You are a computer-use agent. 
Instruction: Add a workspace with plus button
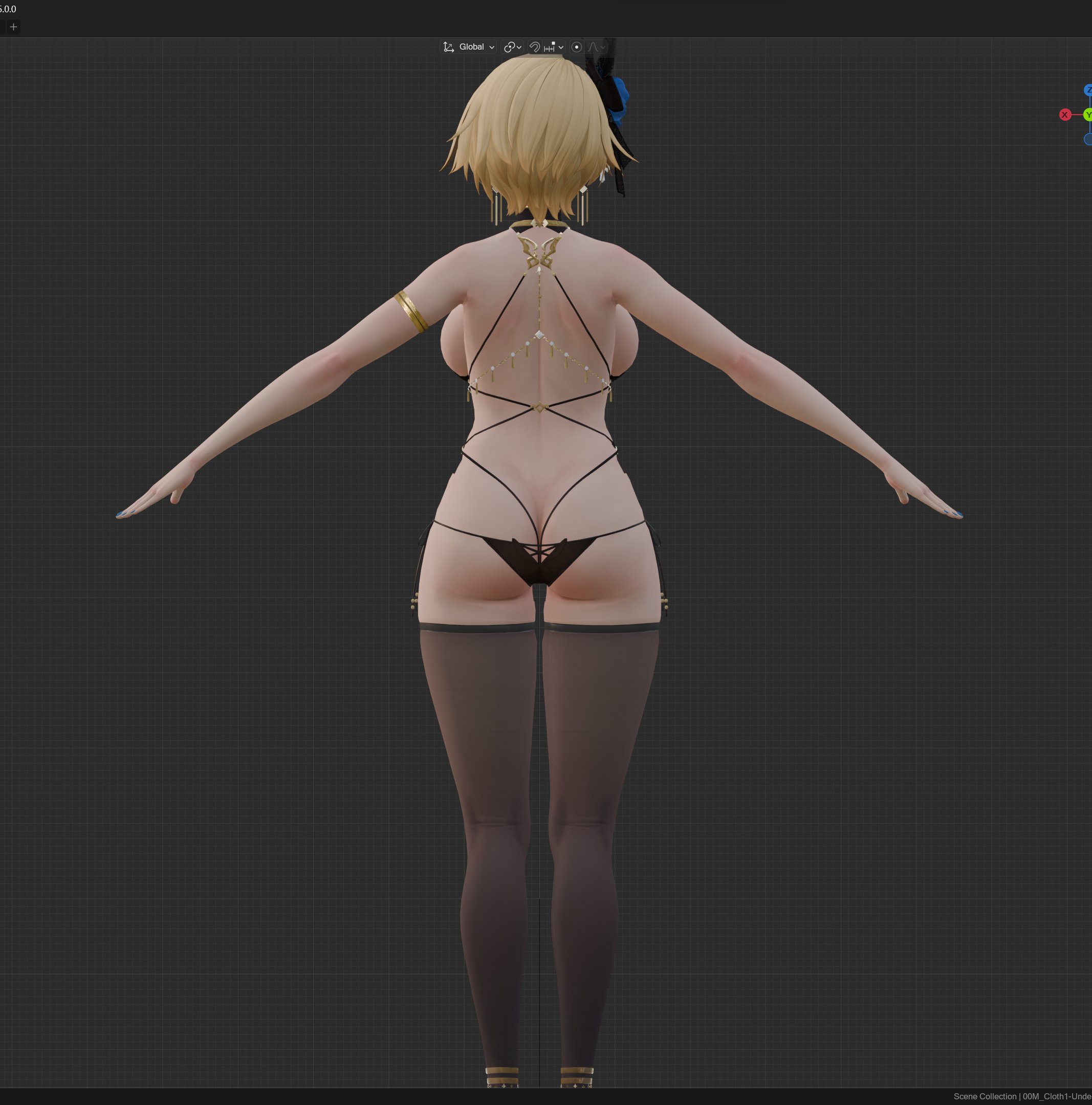coord(13,27)
